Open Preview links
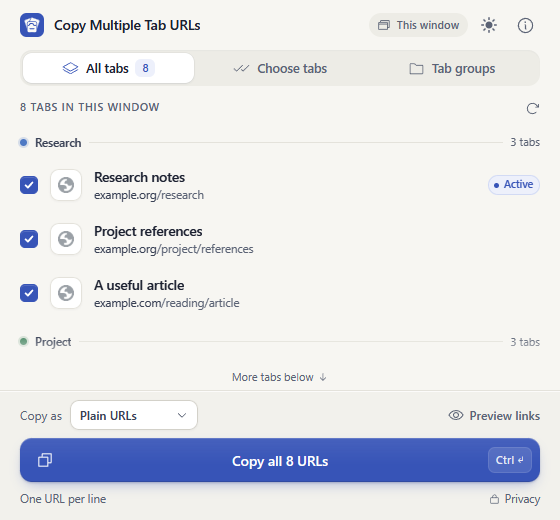The width and height of the screenshot is (560, 520). tap(494, 416)
